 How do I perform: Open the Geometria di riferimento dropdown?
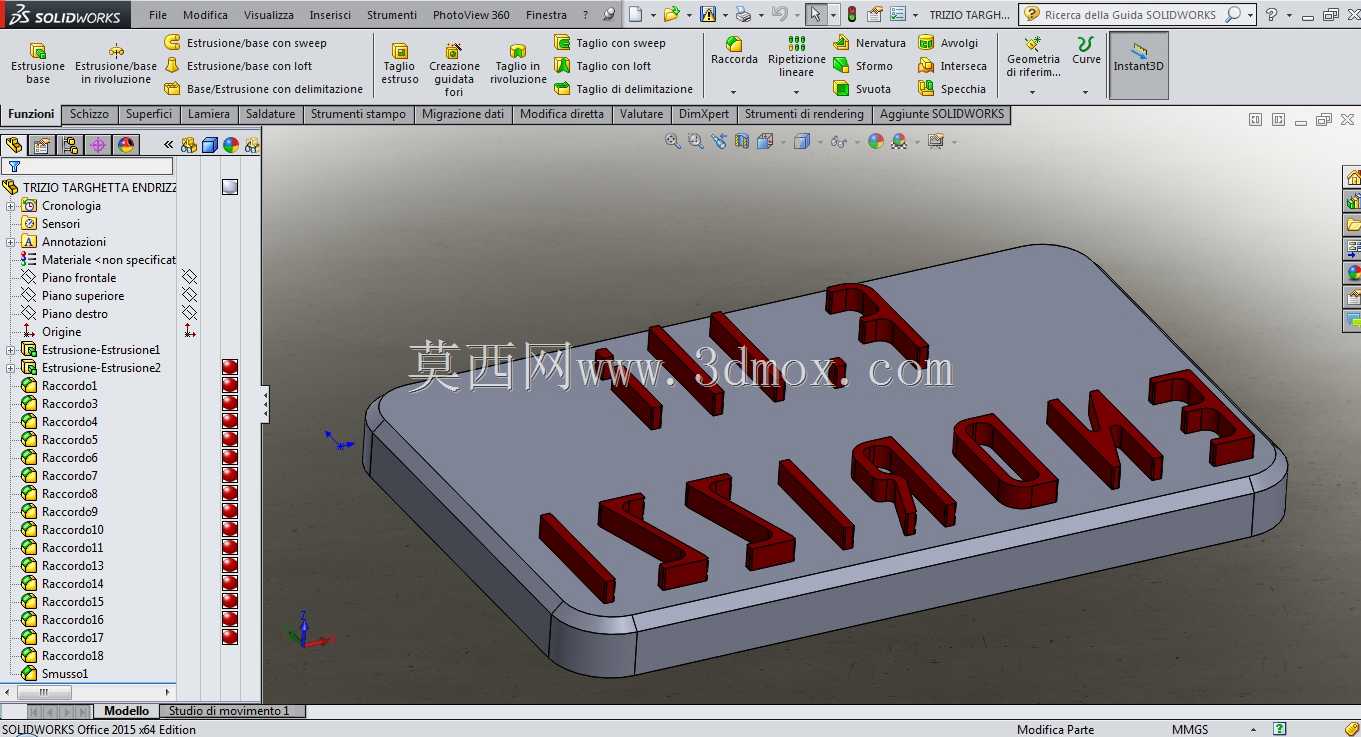[x=1032, y=92]
